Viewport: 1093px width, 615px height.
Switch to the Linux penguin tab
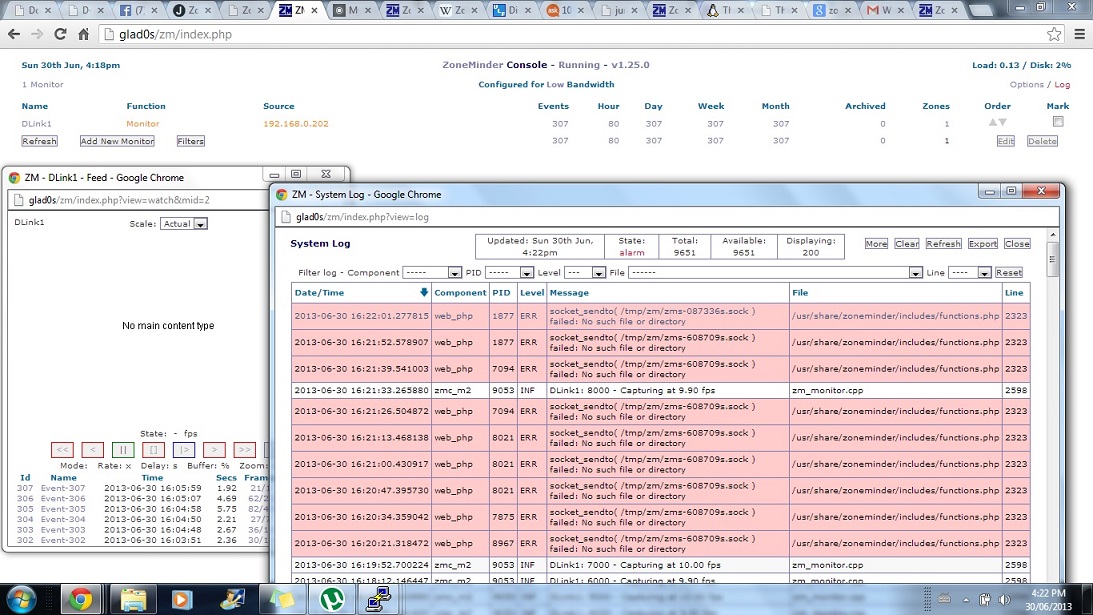(x=726, y=10)
